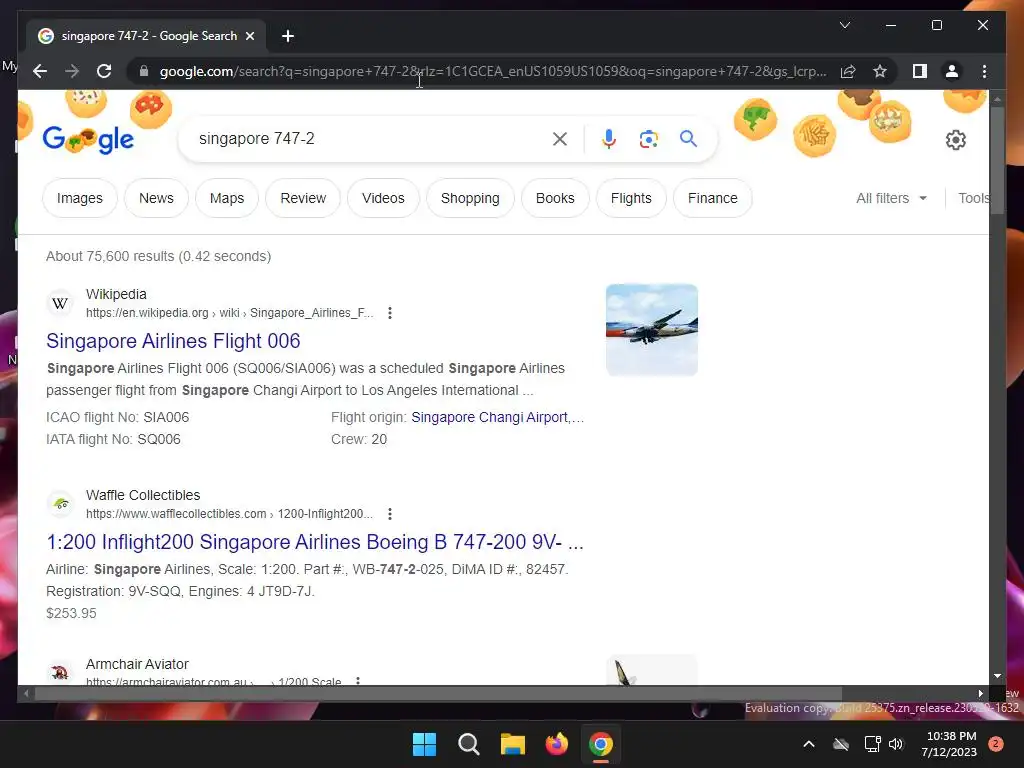Screen dimensions: 1024x768
Task: Open tab search chevron in title bar
Action: 844,25
